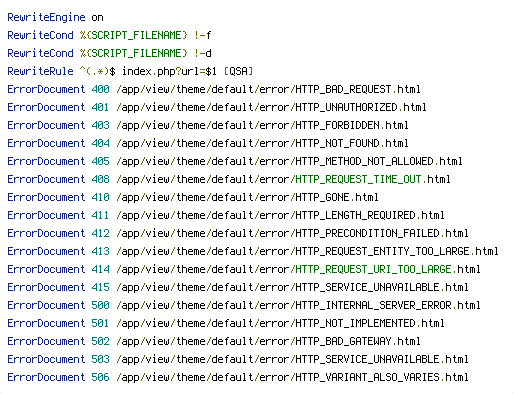The width and height of the screenshot is (514, 394).
Task: Click error code '415'
Action: (100, 287)
